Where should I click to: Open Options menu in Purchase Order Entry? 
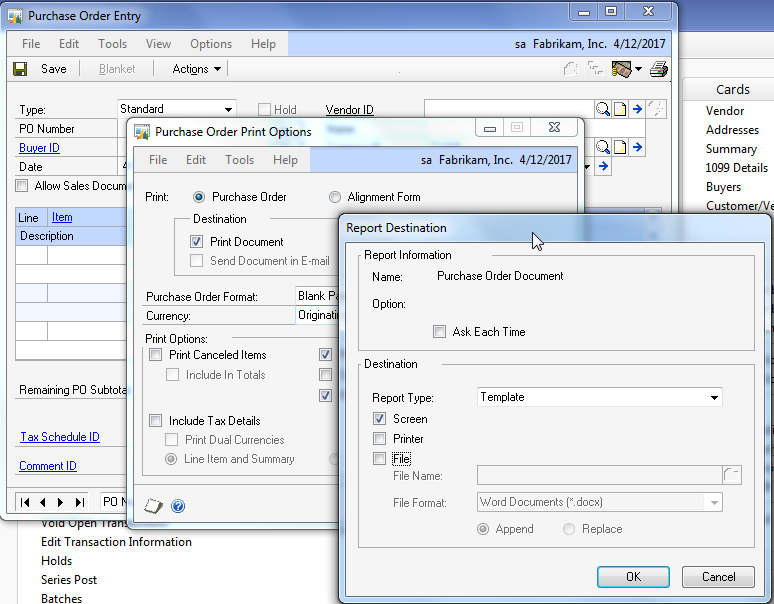coord(211,43)
